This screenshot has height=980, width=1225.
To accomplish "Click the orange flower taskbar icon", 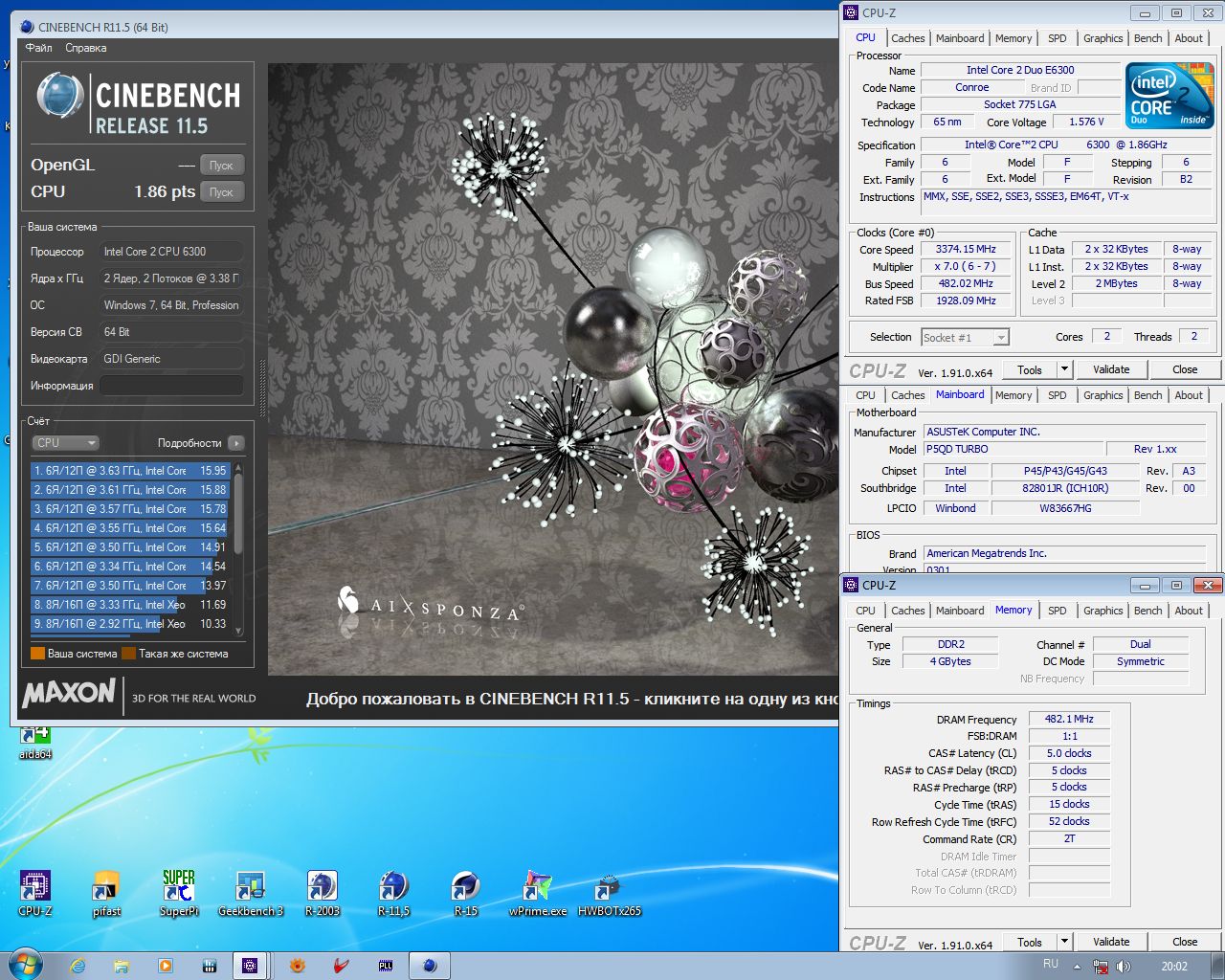I will tap(298, 966).
